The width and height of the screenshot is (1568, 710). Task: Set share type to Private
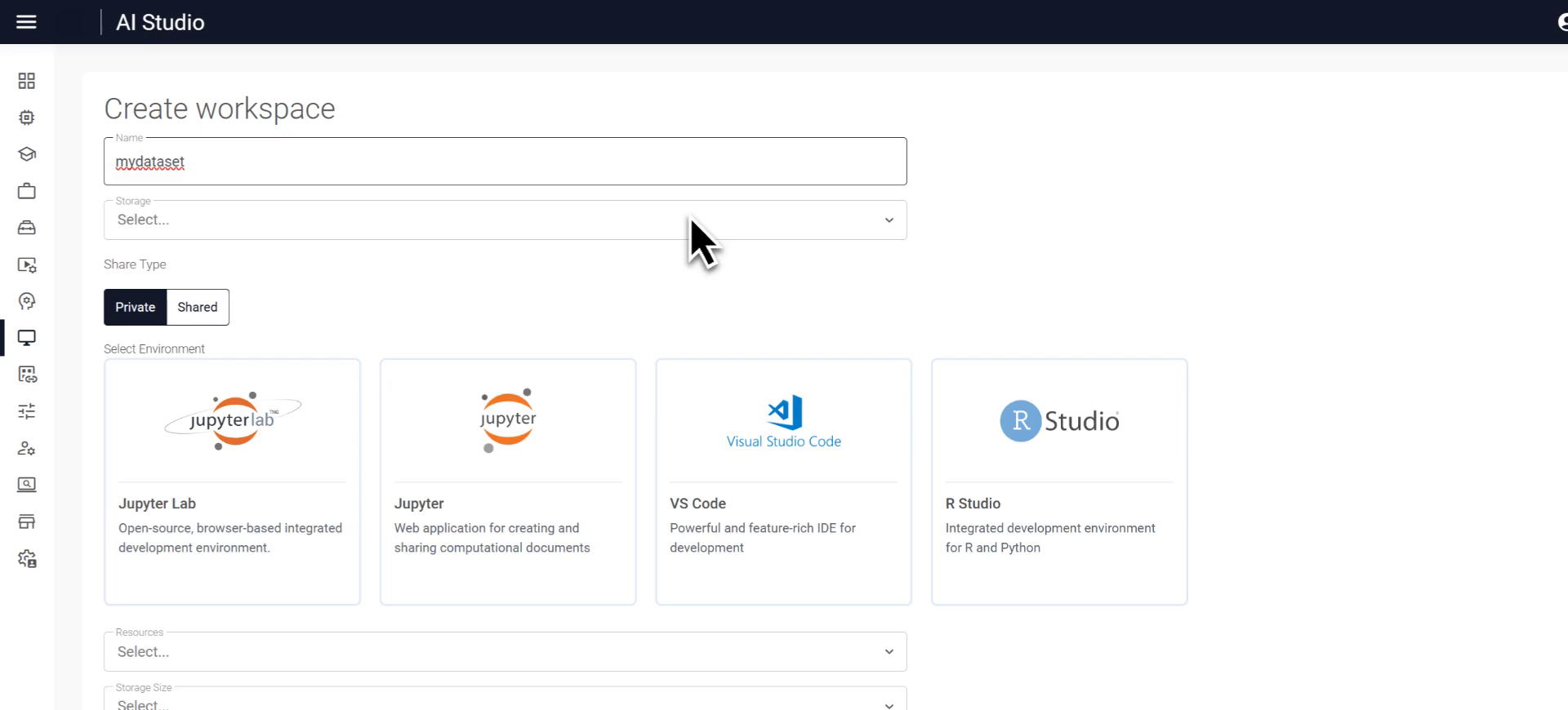click(135, 307)
